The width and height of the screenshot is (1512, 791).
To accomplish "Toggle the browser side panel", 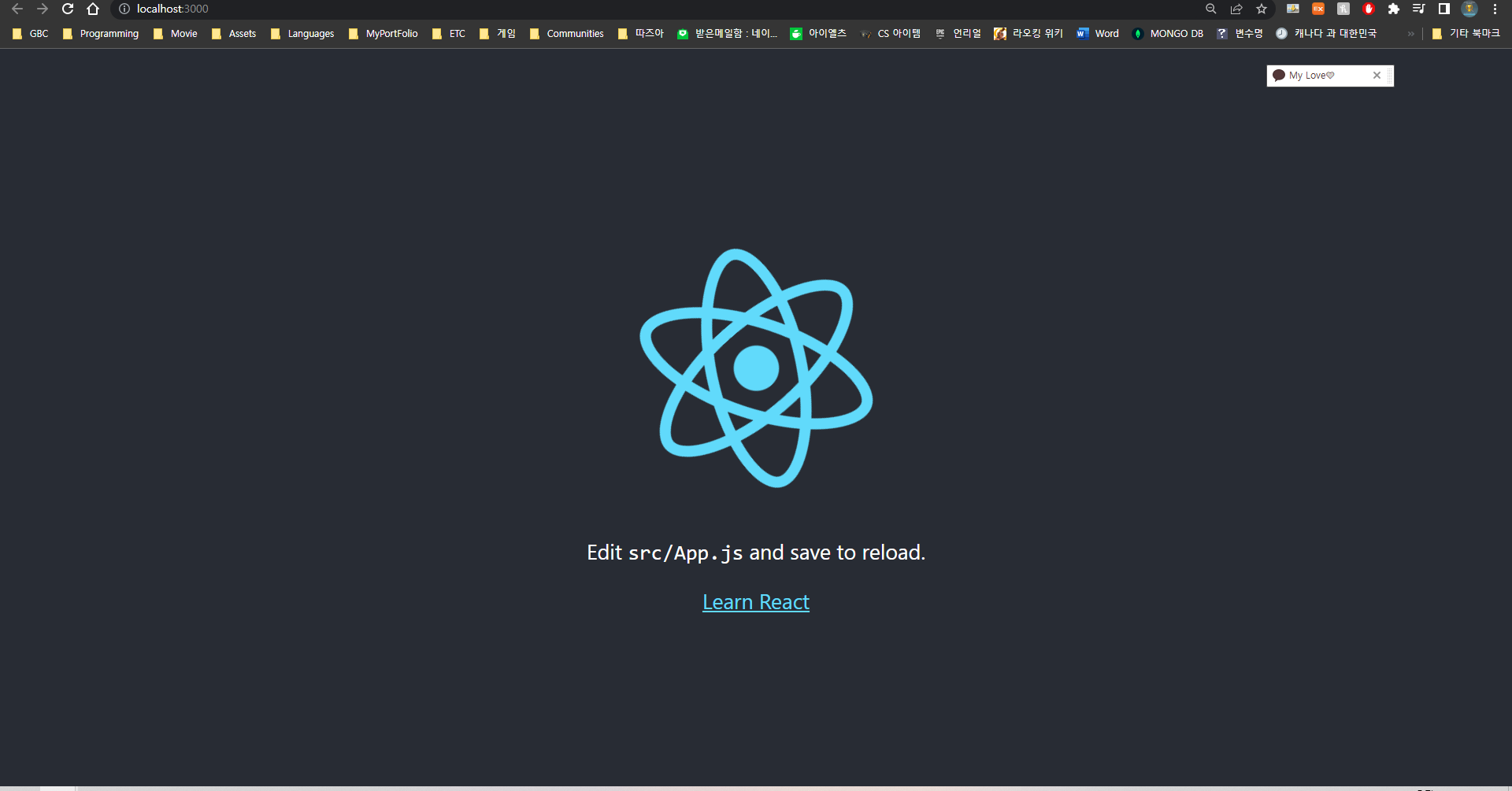I will tap(1444, 9).
